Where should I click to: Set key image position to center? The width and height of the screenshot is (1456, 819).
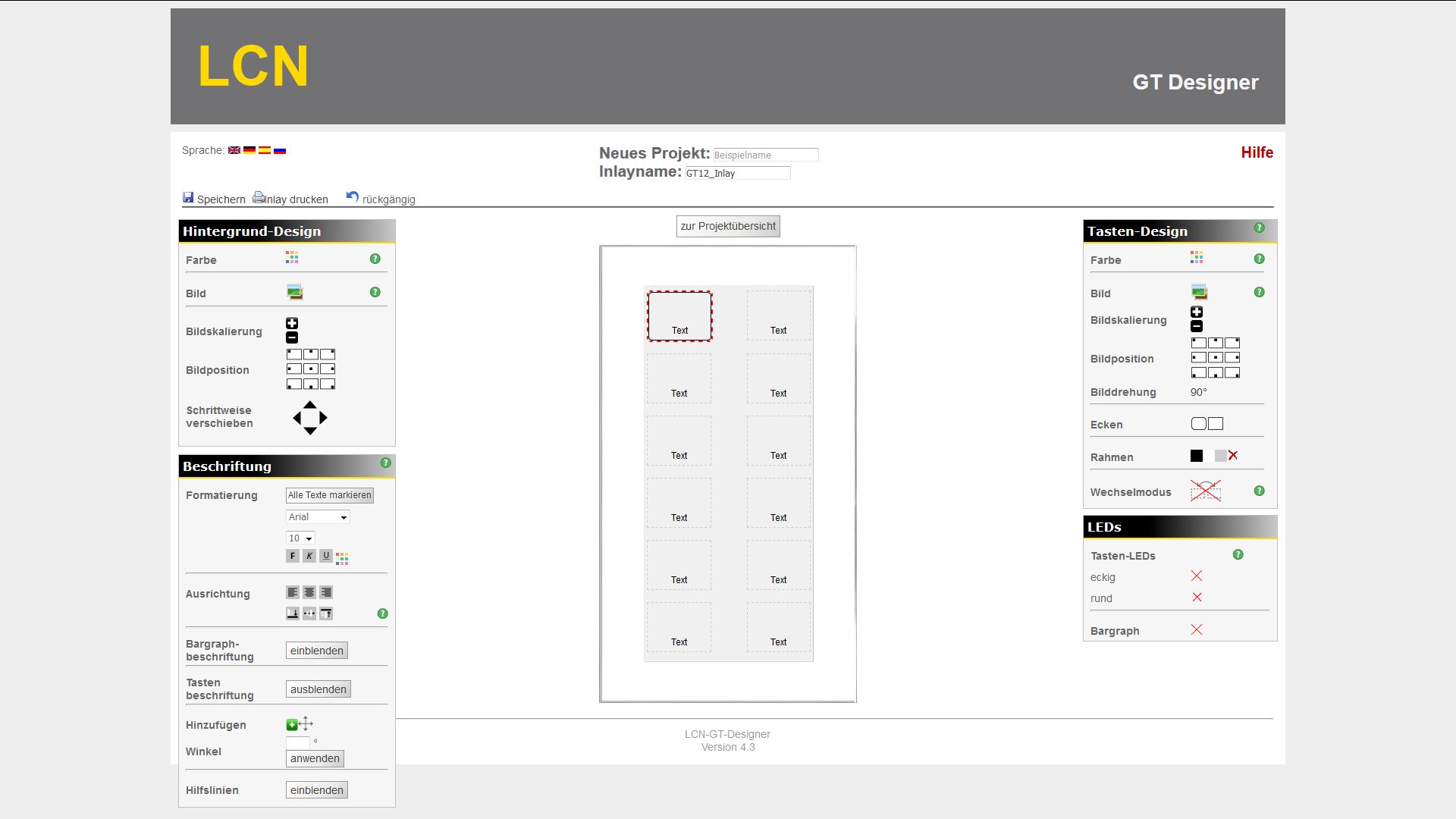tap(1216, 357)
